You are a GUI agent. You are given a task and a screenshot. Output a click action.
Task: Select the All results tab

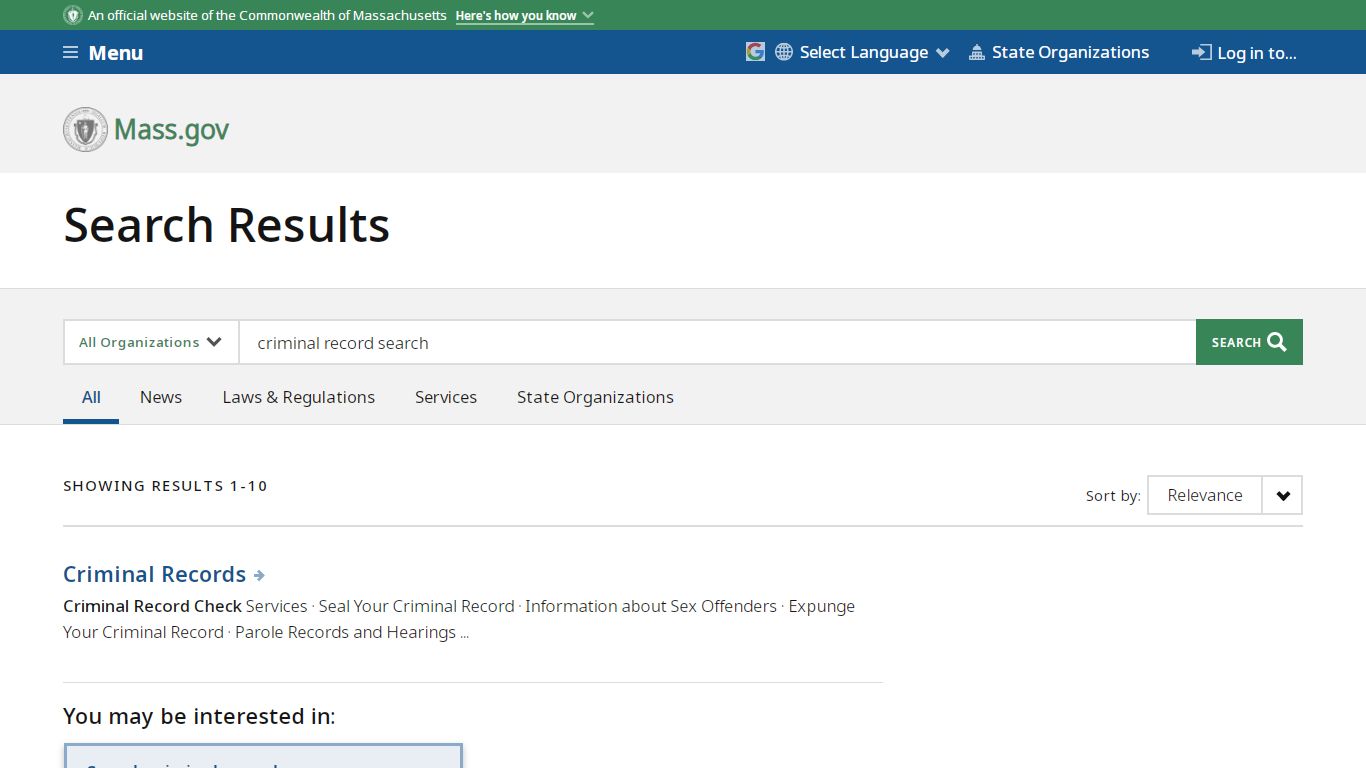(x=91, y=397)
